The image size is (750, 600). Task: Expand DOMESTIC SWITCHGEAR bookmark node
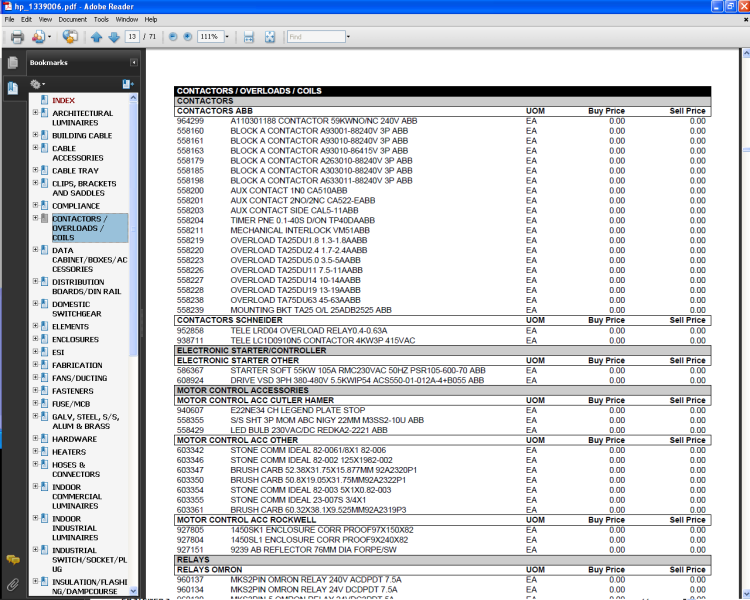[35, 303]
